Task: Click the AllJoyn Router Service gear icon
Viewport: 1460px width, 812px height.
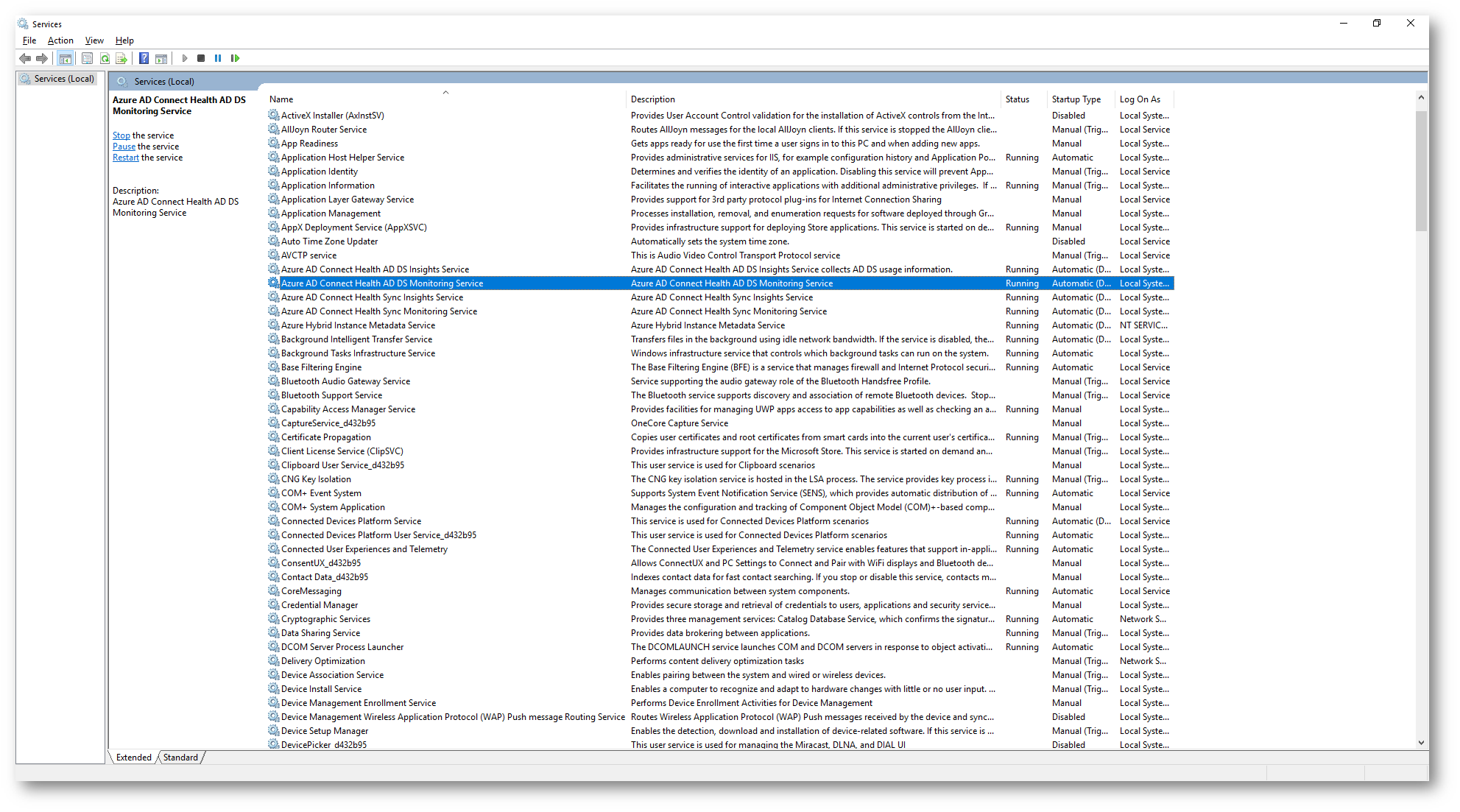Action: coord(273,130)
